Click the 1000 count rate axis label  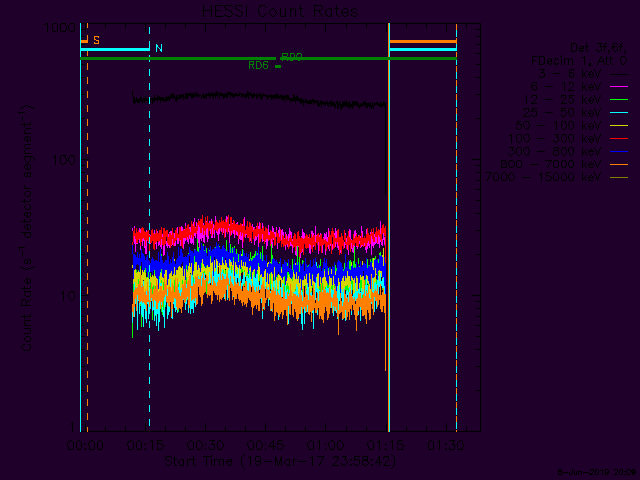[60, 28]
